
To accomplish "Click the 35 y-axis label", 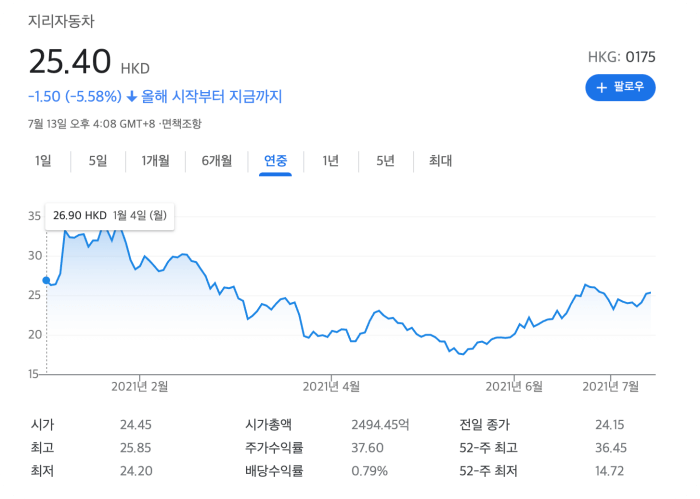I will (x=34, y=216).
